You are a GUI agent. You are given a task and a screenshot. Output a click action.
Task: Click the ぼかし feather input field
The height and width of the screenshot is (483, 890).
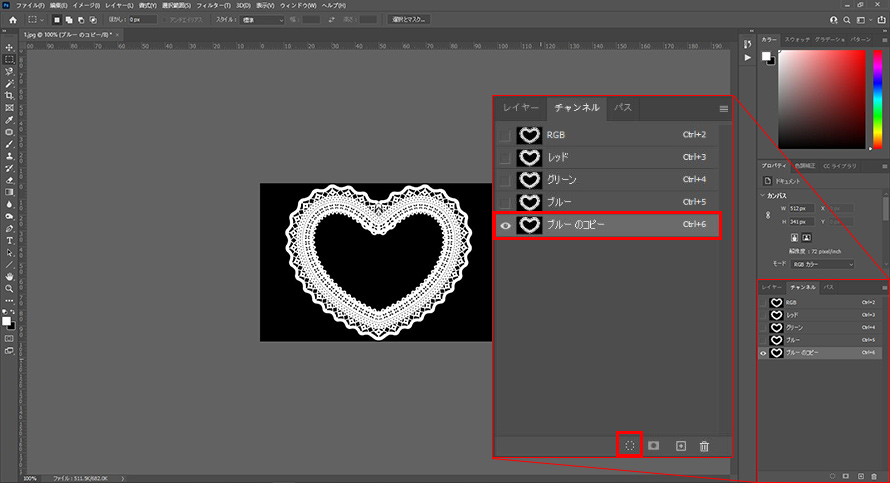click(142, 20)
